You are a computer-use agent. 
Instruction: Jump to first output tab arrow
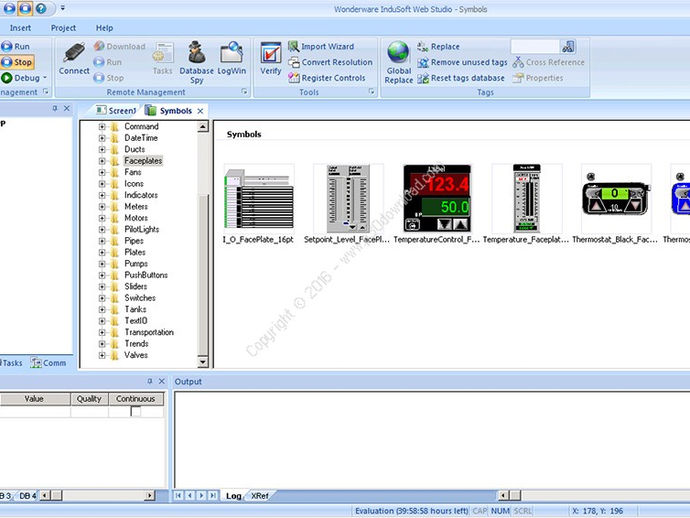coord(178,496)
